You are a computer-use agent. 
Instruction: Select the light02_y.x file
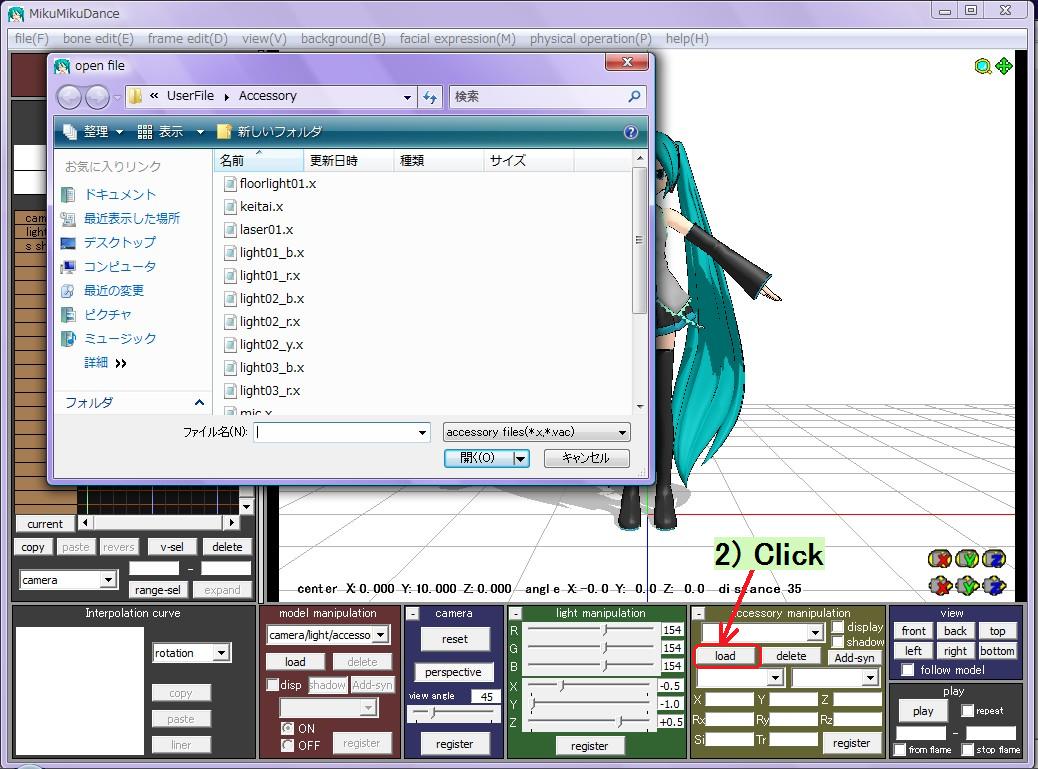point(264,344)
